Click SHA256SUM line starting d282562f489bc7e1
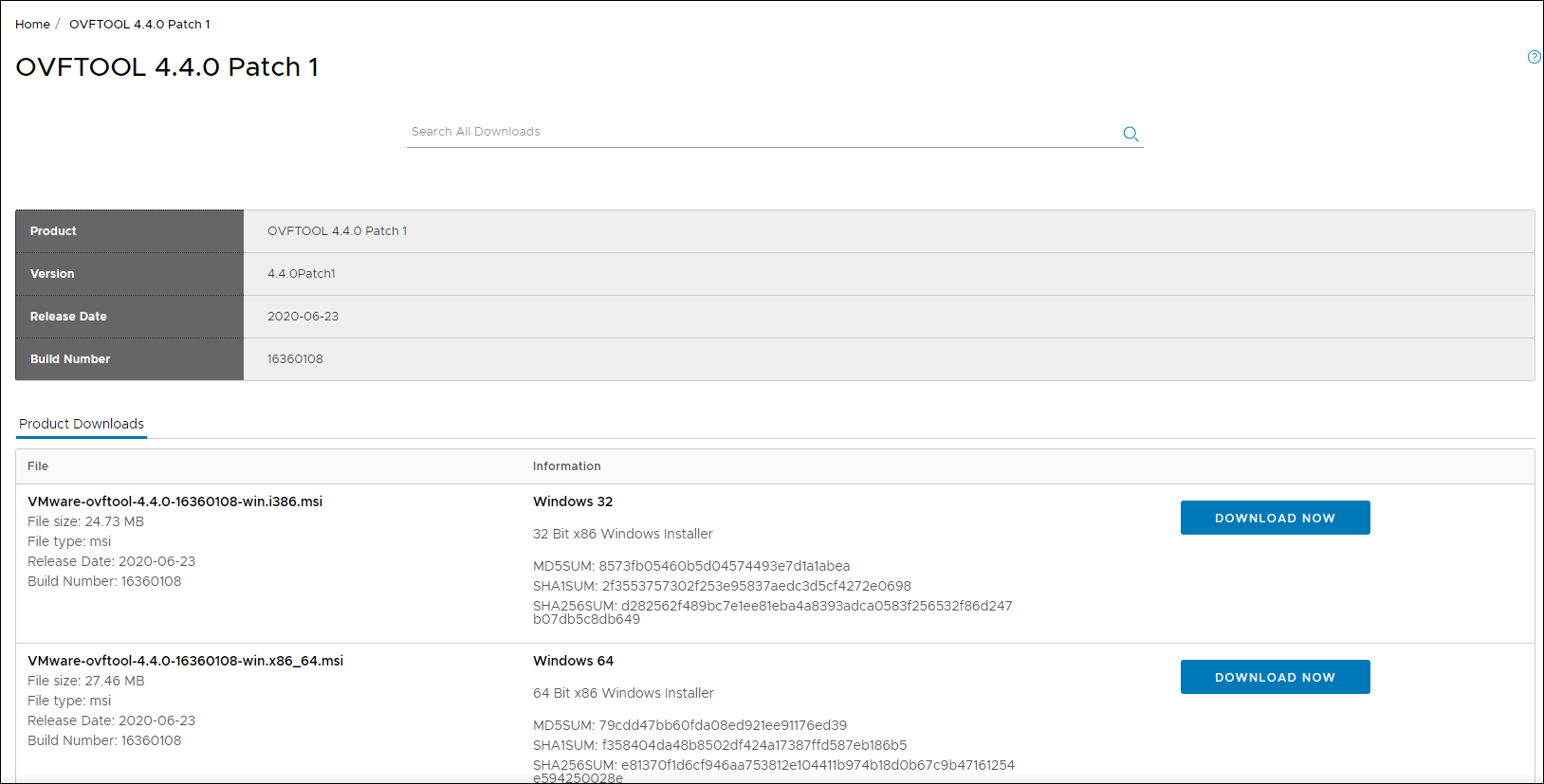This screenshot has width=1544, height=784. tap(772, 612)
